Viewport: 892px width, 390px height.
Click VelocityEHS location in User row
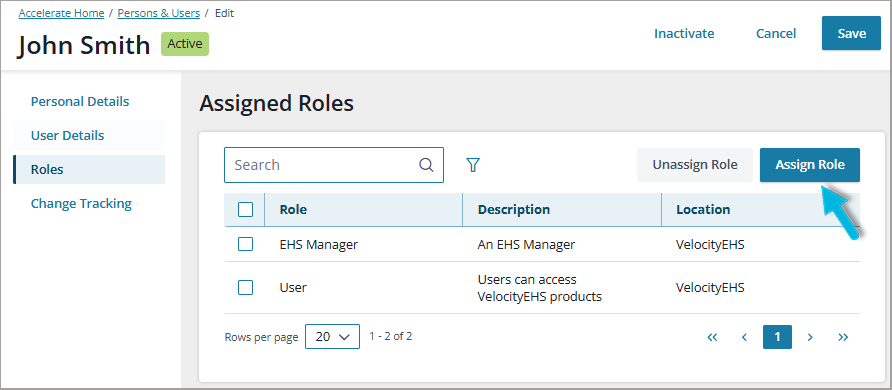click(710, 288)
